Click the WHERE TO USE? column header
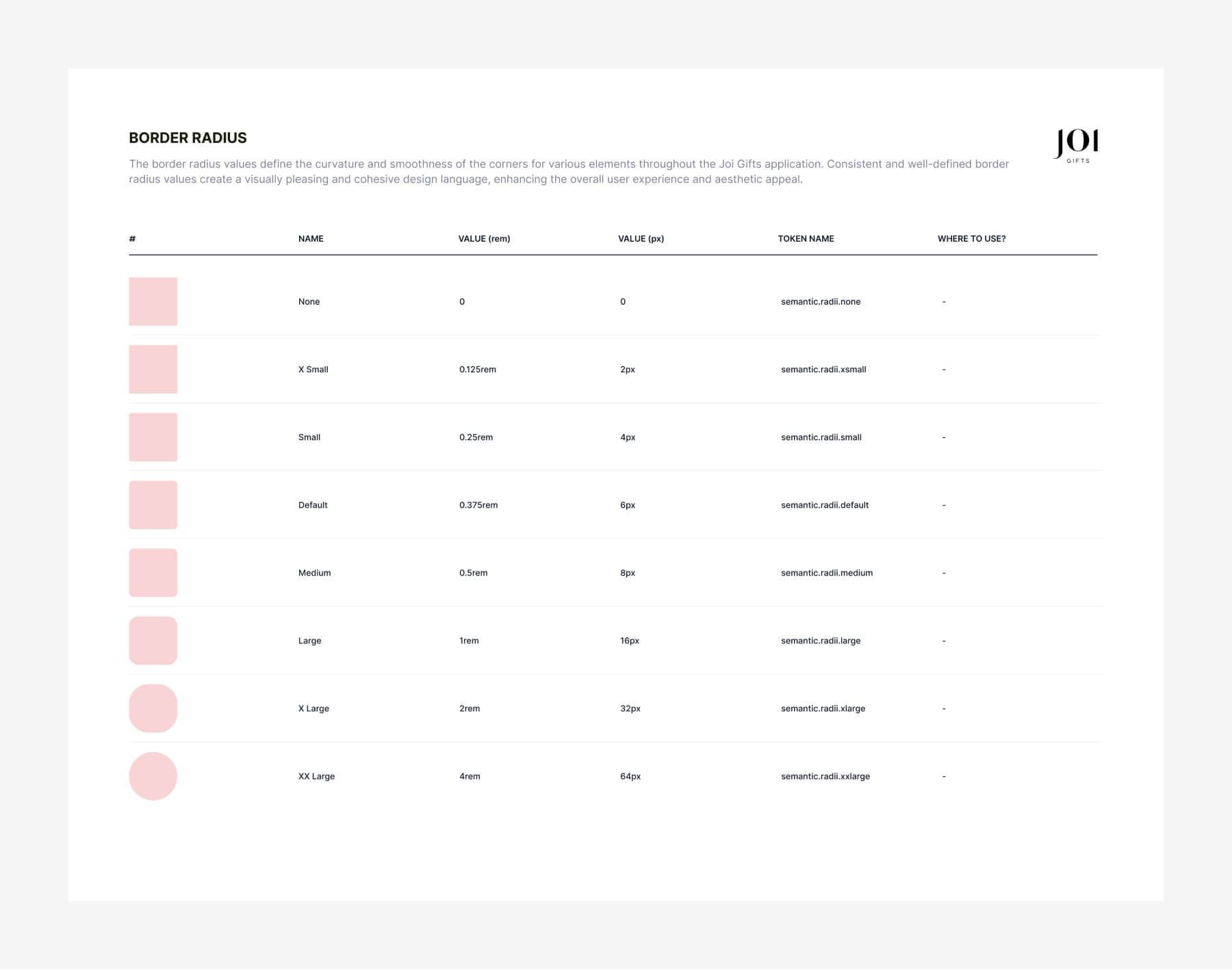 pyautogui.click(x=972, y=238)
